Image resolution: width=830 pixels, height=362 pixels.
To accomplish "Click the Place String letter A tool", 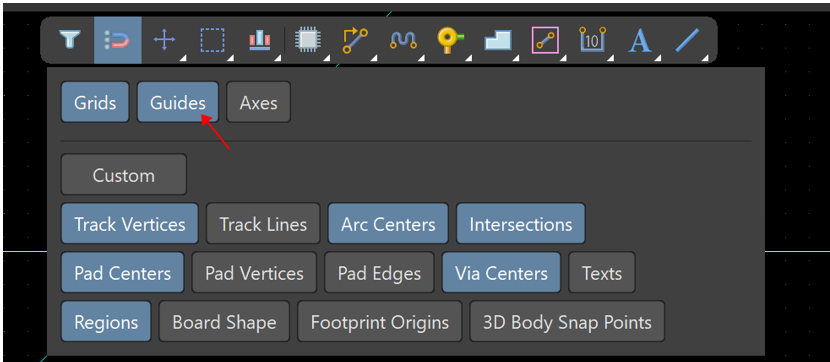I will click(x=639, y=40).
